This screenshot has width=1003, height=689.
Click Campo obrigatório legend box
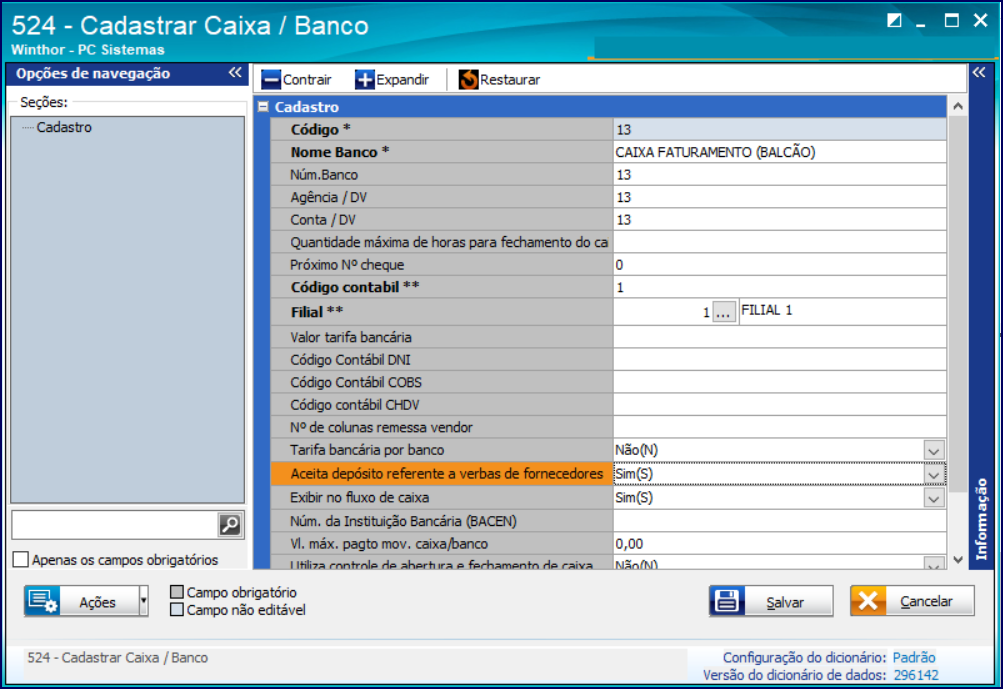[177, 592]
